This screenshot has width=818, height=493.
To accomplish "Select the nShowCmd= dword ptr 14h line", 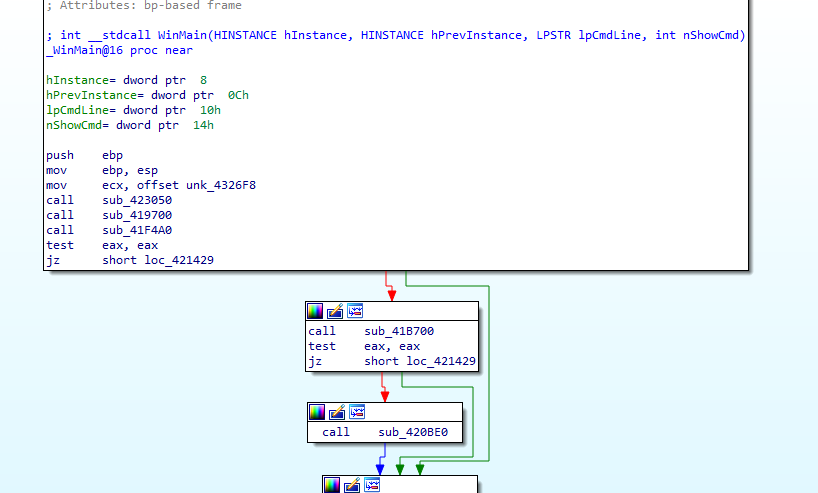I will coord(130,125).
